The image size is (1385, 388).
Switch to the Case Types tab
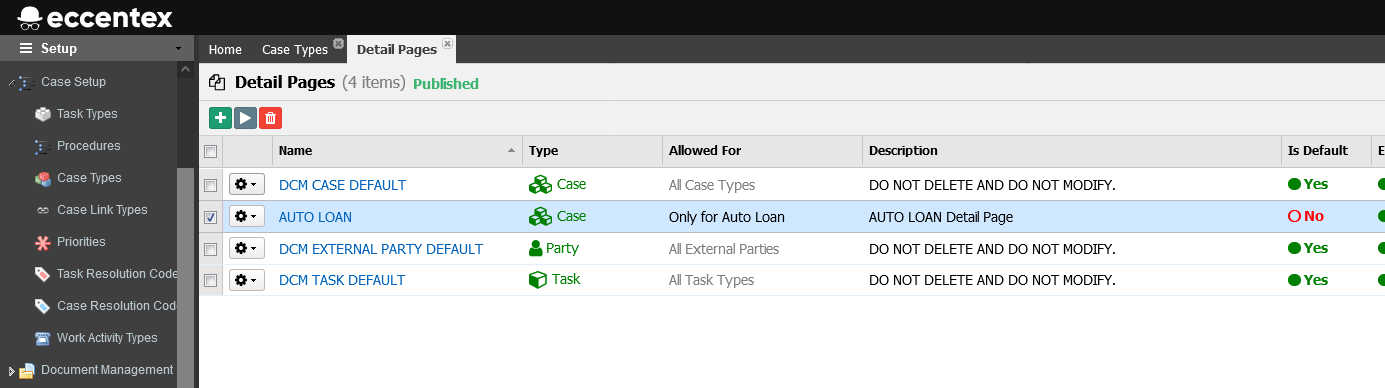click(295, 49)
